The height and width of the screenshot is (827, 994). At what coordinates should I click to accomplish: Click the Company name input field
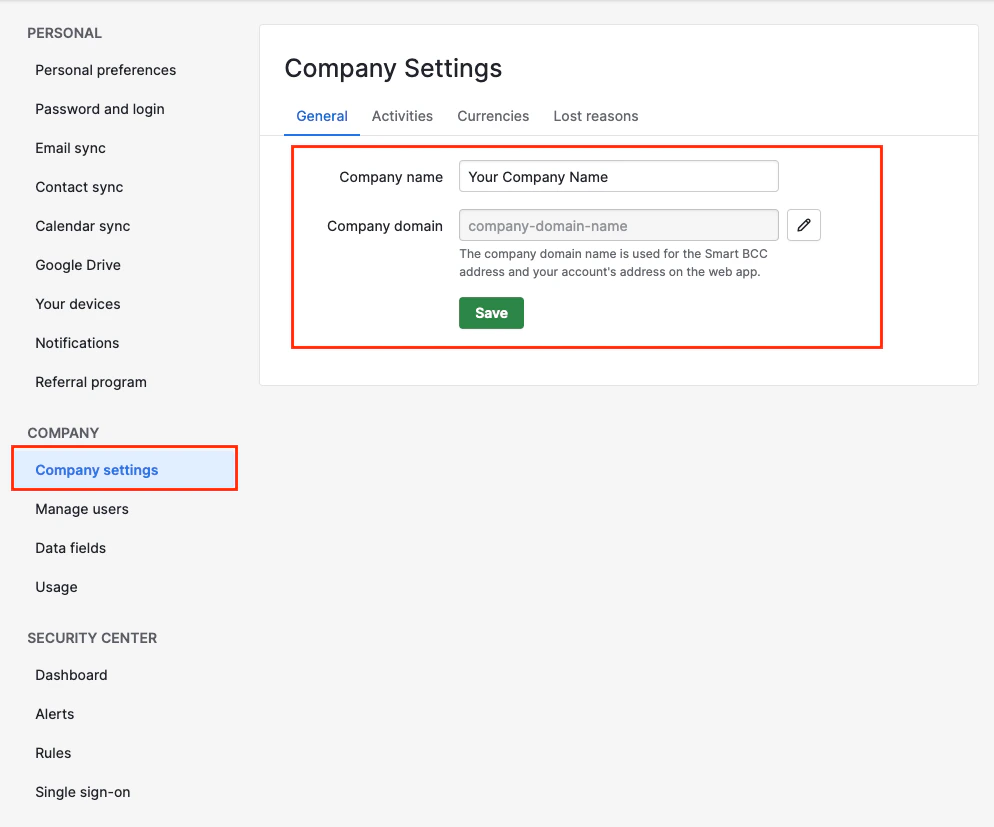point(618,176)
